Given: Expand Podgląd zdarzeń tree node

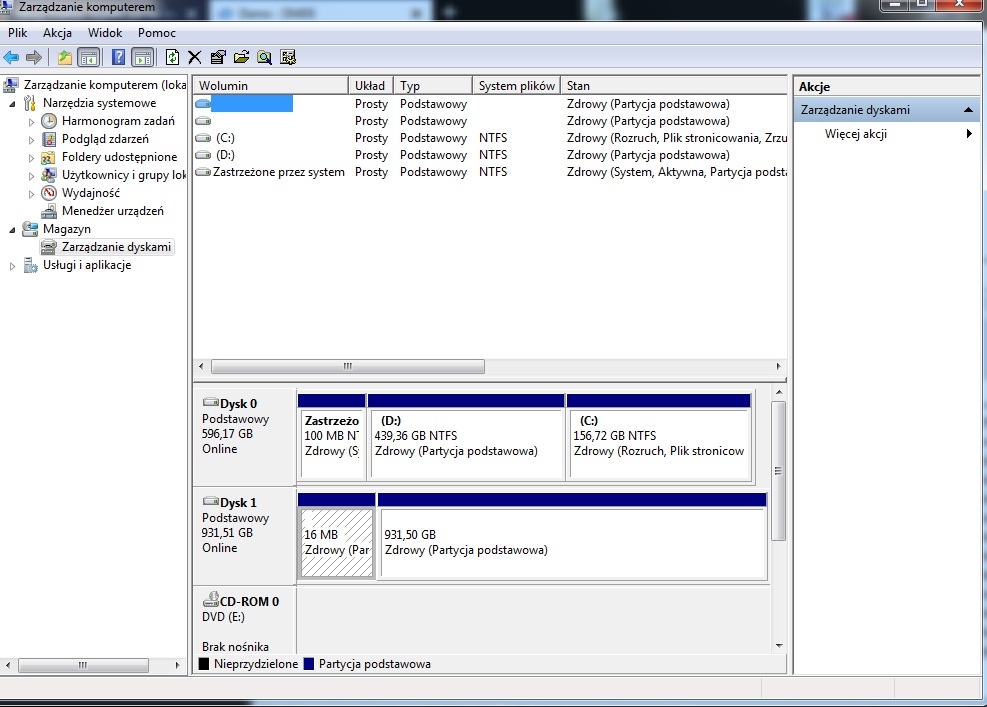Looking at the screenshot, I should click(x=31, y=140).
